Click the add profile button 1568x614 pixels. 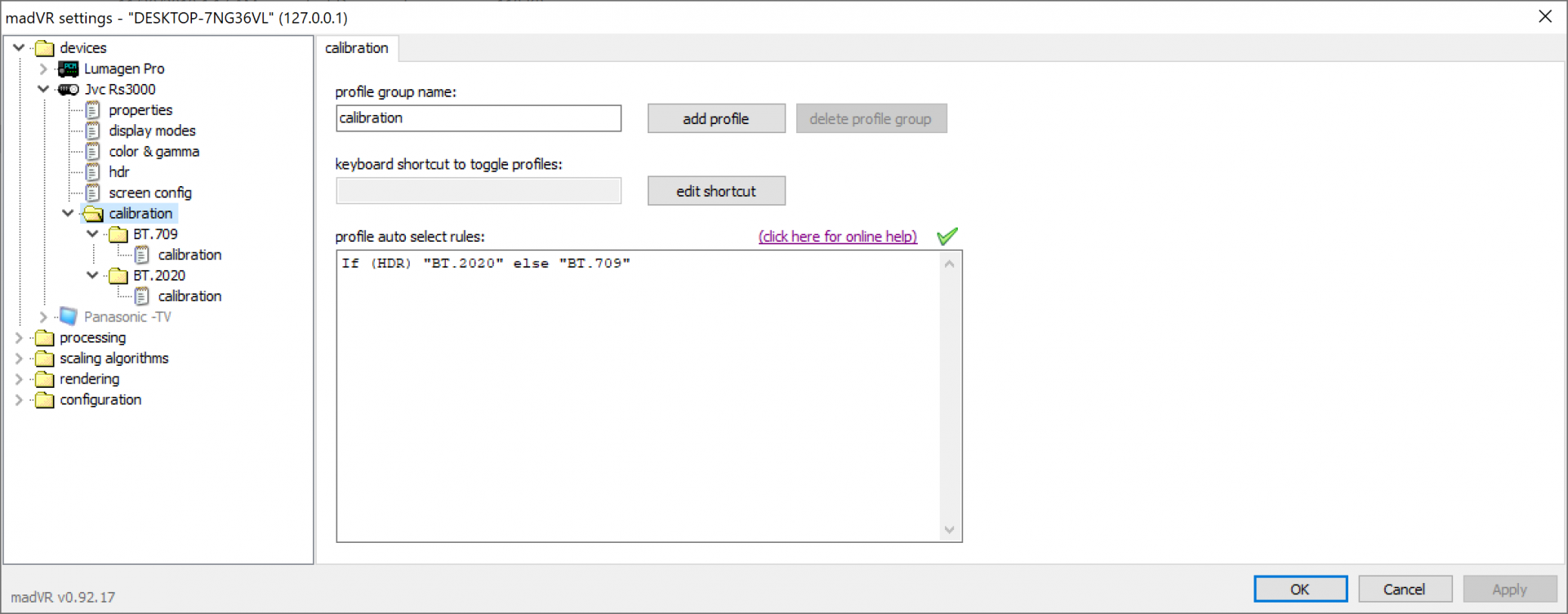click(716, 118)
